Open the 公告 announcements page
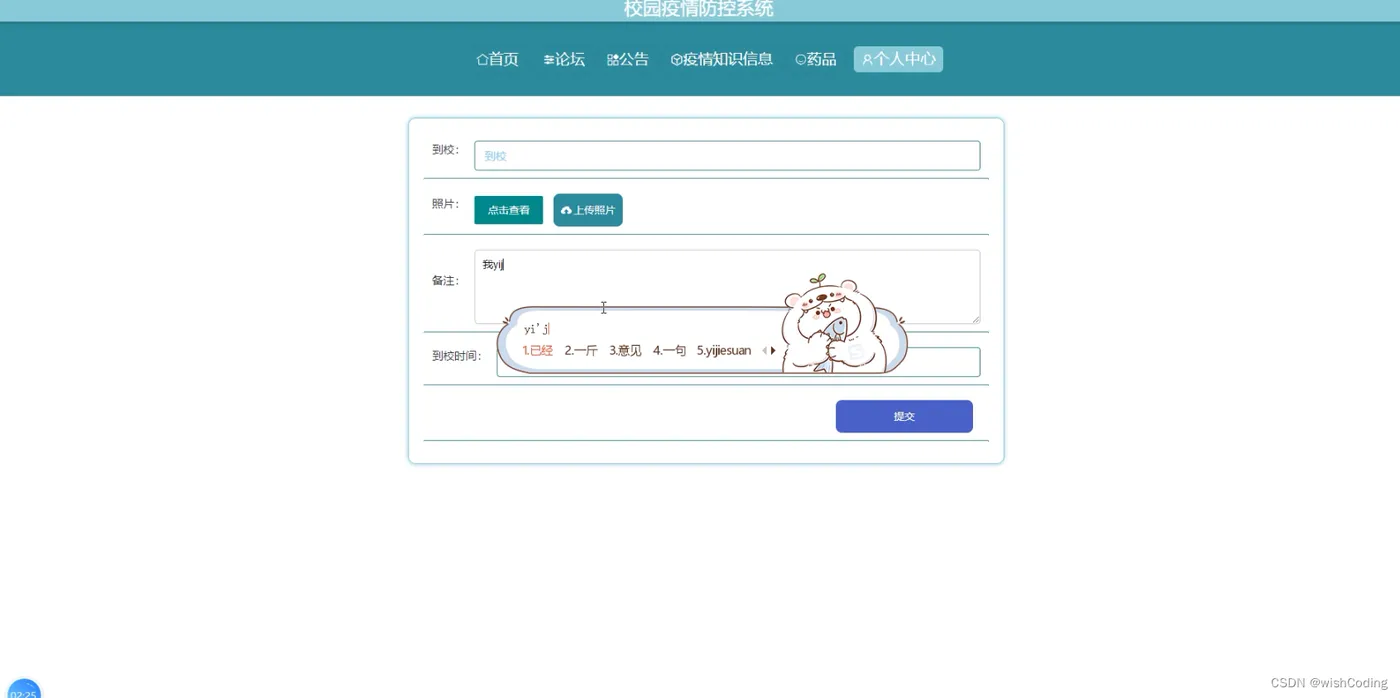 point(628,59)
